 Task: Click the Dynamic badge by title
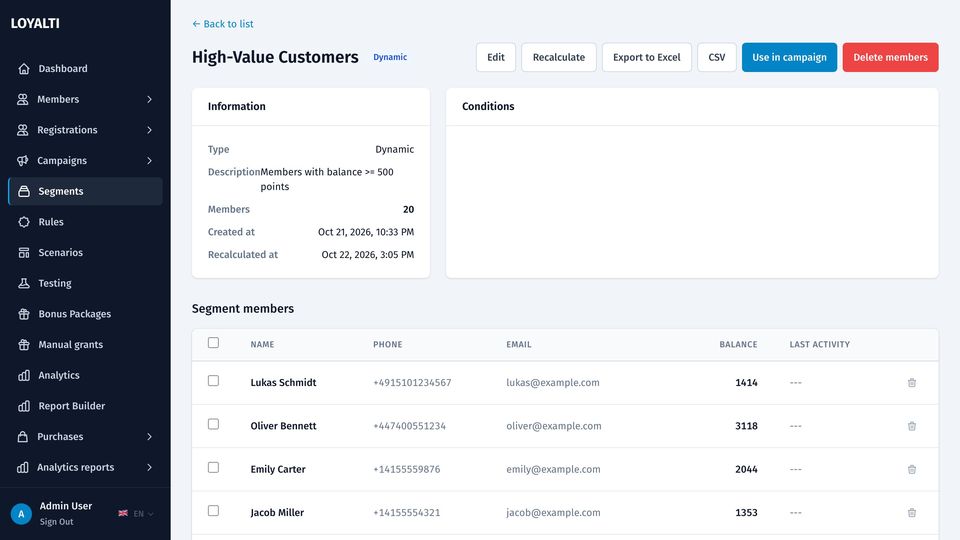pos(390,57)
